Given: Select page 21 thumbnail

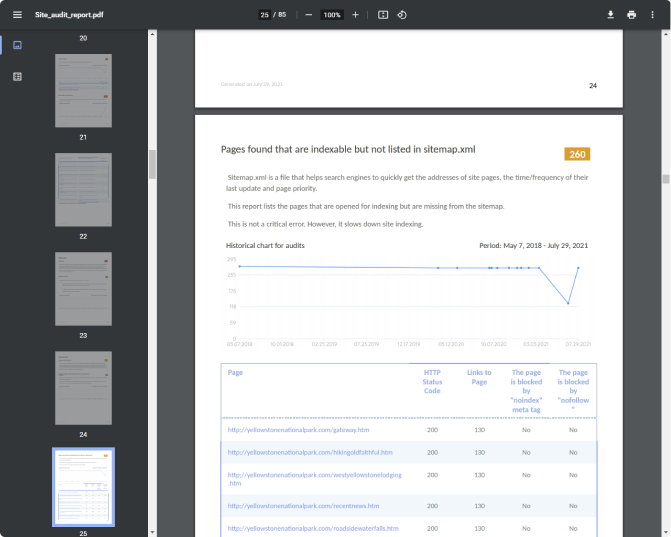Looking at the screenshot, I should pyautogui.click(x=83, y=90).
